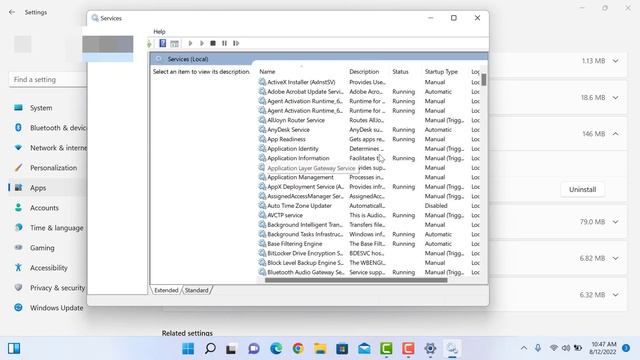Open File Explorer from the taskbar

click(320, 349)
